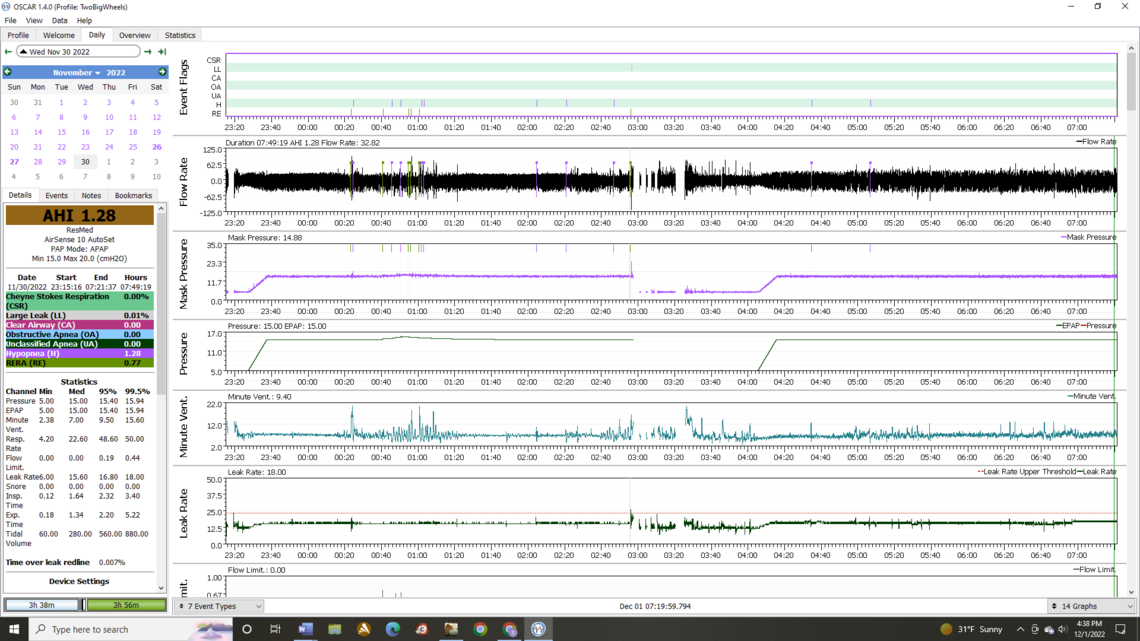Click the Flow Rate graph title
Image resolution: width=1140 pixels, height=641 pixels.
point(183,182)
